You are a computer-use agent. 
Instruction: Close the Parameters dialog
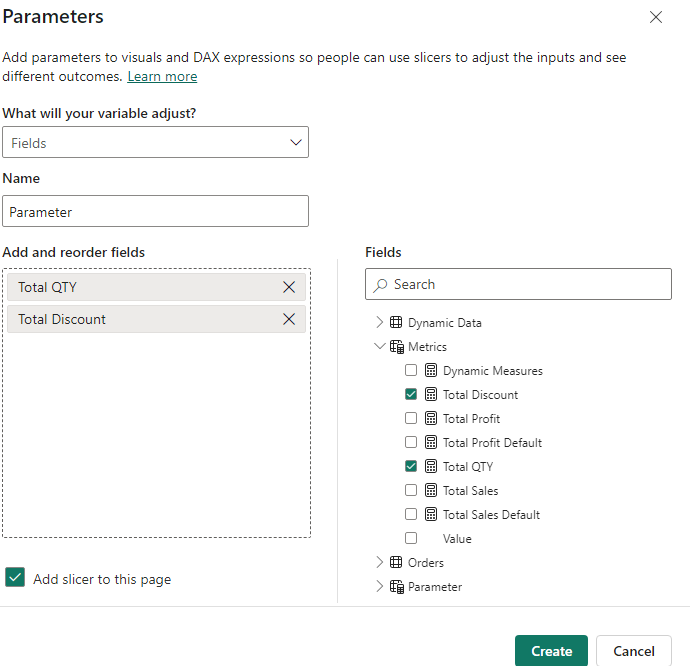pyautogui.click(x=656, y=17)
